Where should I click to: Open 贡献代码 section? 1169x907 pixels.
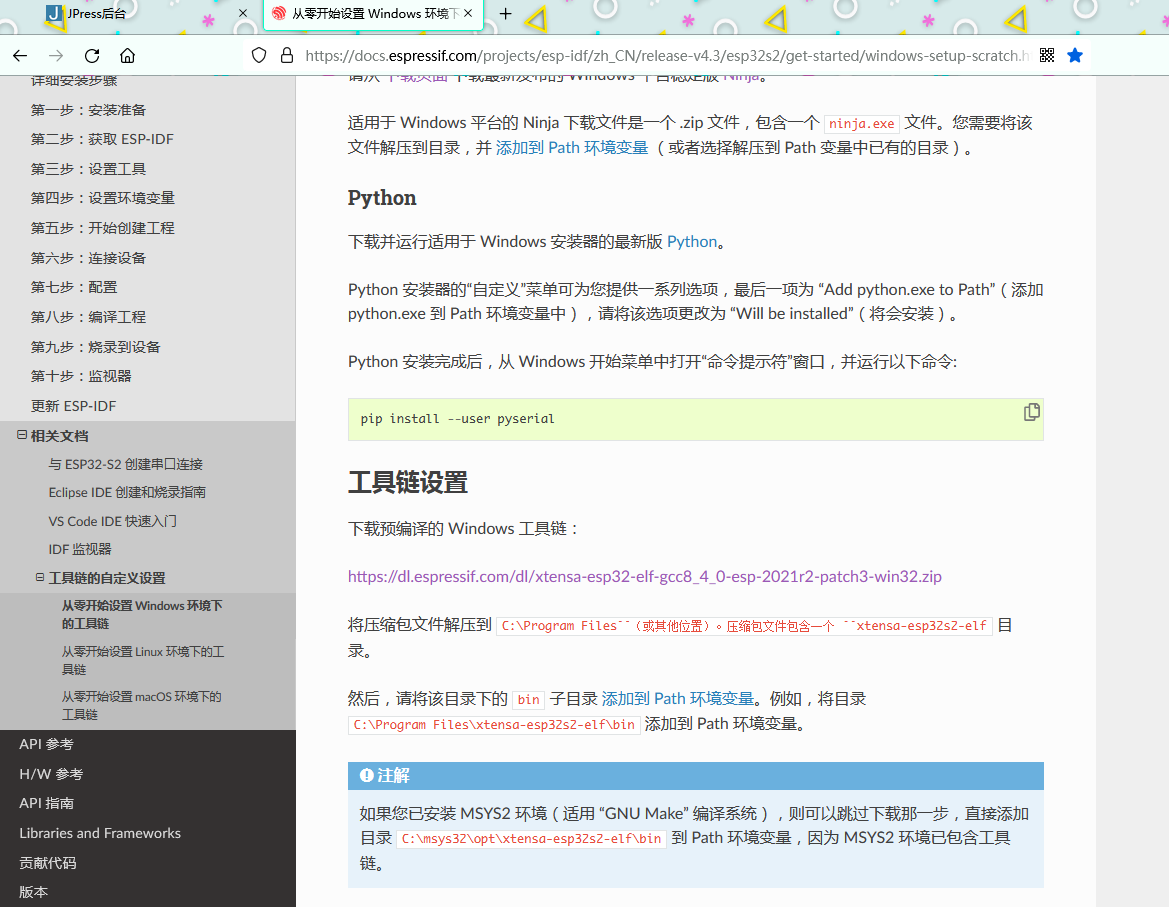48,863
